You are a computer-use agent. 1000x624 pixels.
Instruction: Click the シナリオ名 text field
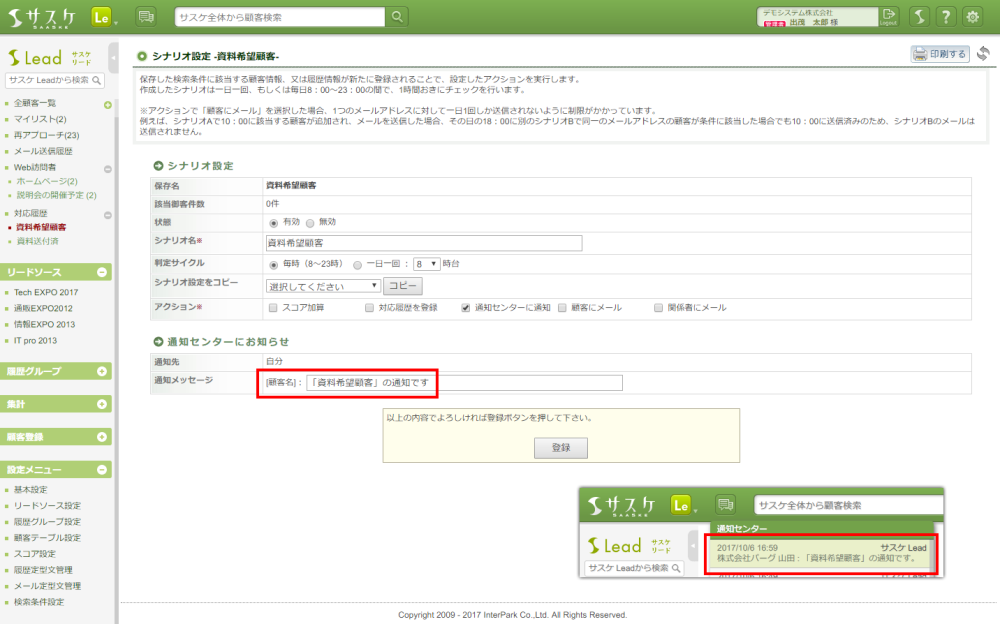tap(423, 242)
